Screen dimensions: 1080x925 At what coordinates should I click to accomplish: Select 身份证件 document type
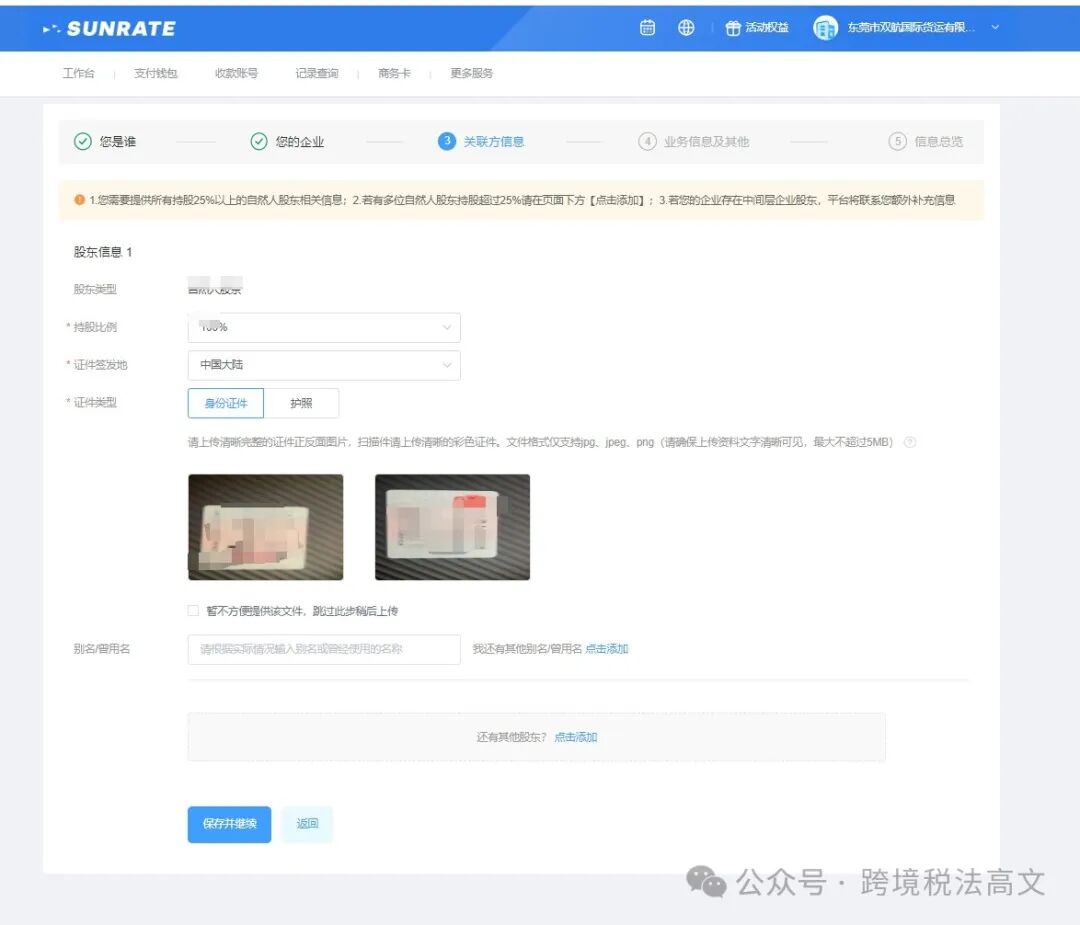pos(225,403)
